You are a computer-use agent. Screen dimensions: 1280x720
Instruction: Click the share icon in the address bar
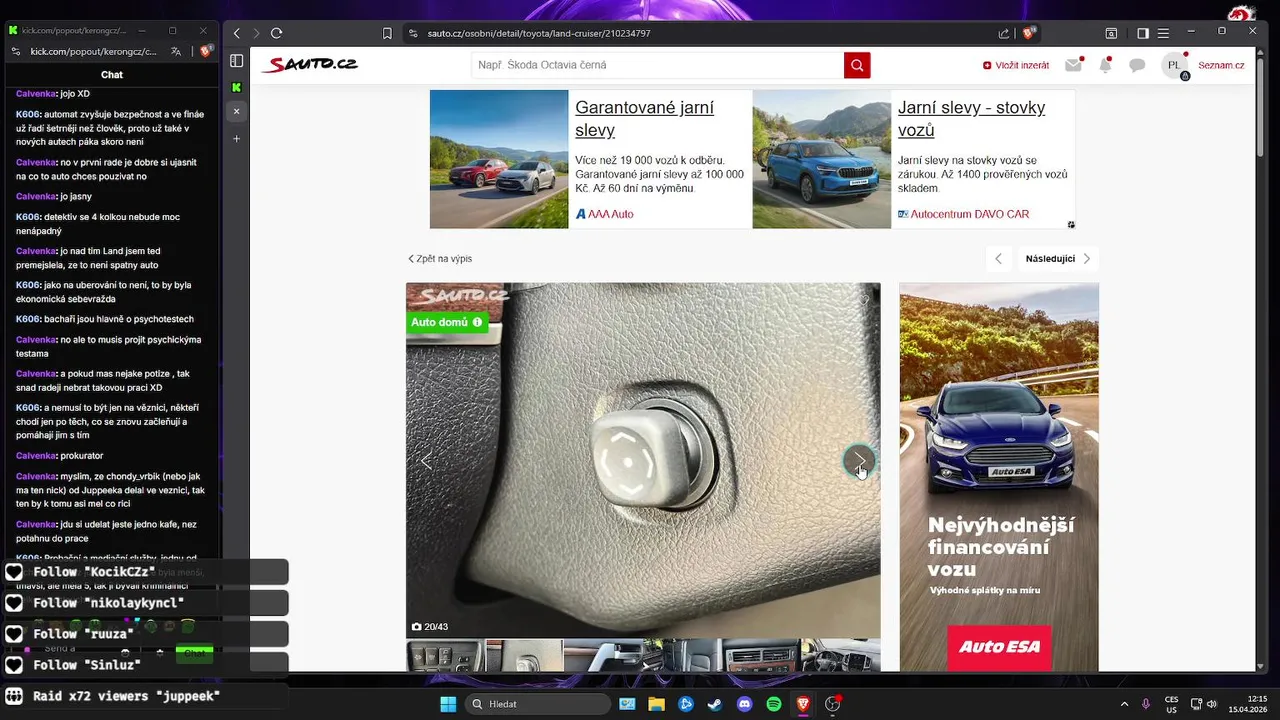click(1004, 33)
